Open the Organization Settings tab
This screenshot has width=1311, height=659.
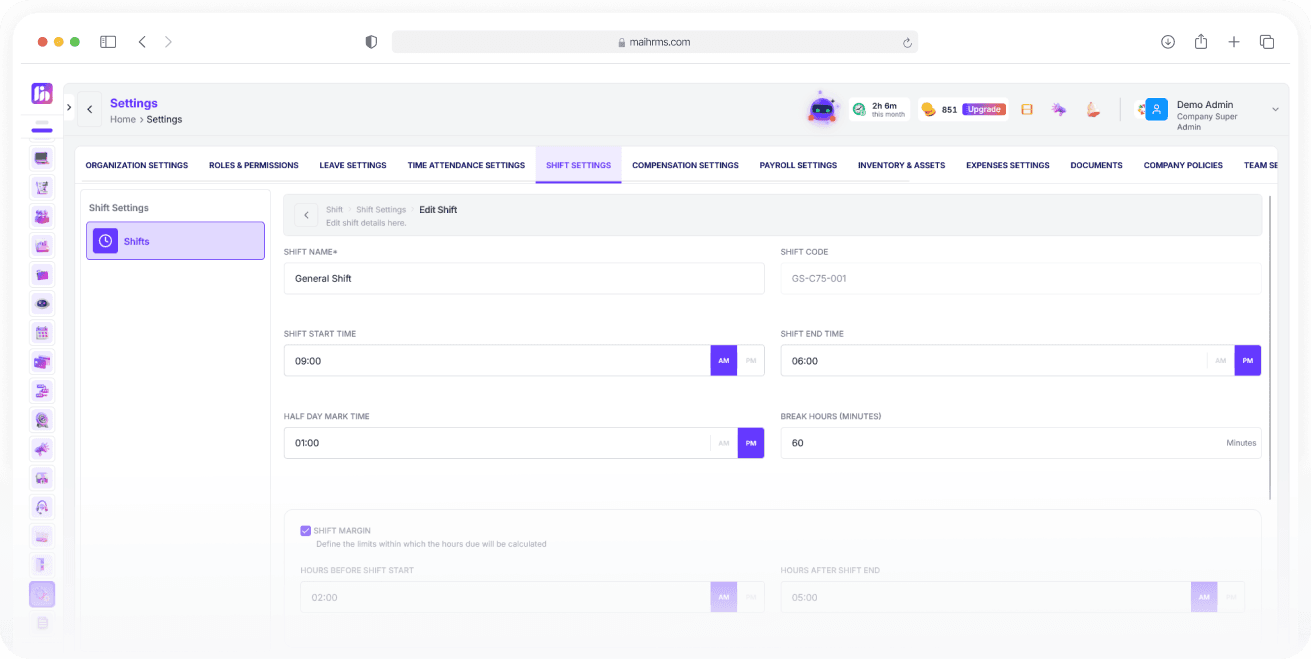point(137,165)
